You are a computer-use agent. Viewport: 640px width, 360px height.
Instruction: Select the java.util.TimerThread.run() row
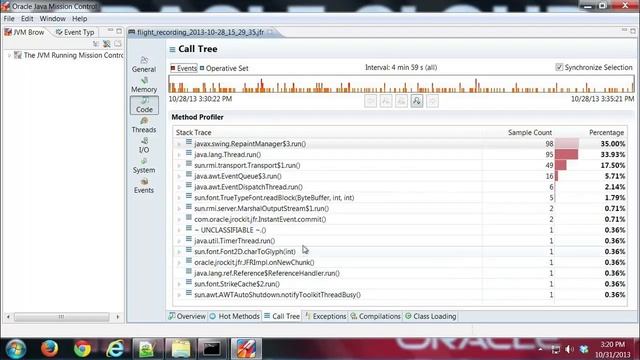tap(400, 241)
